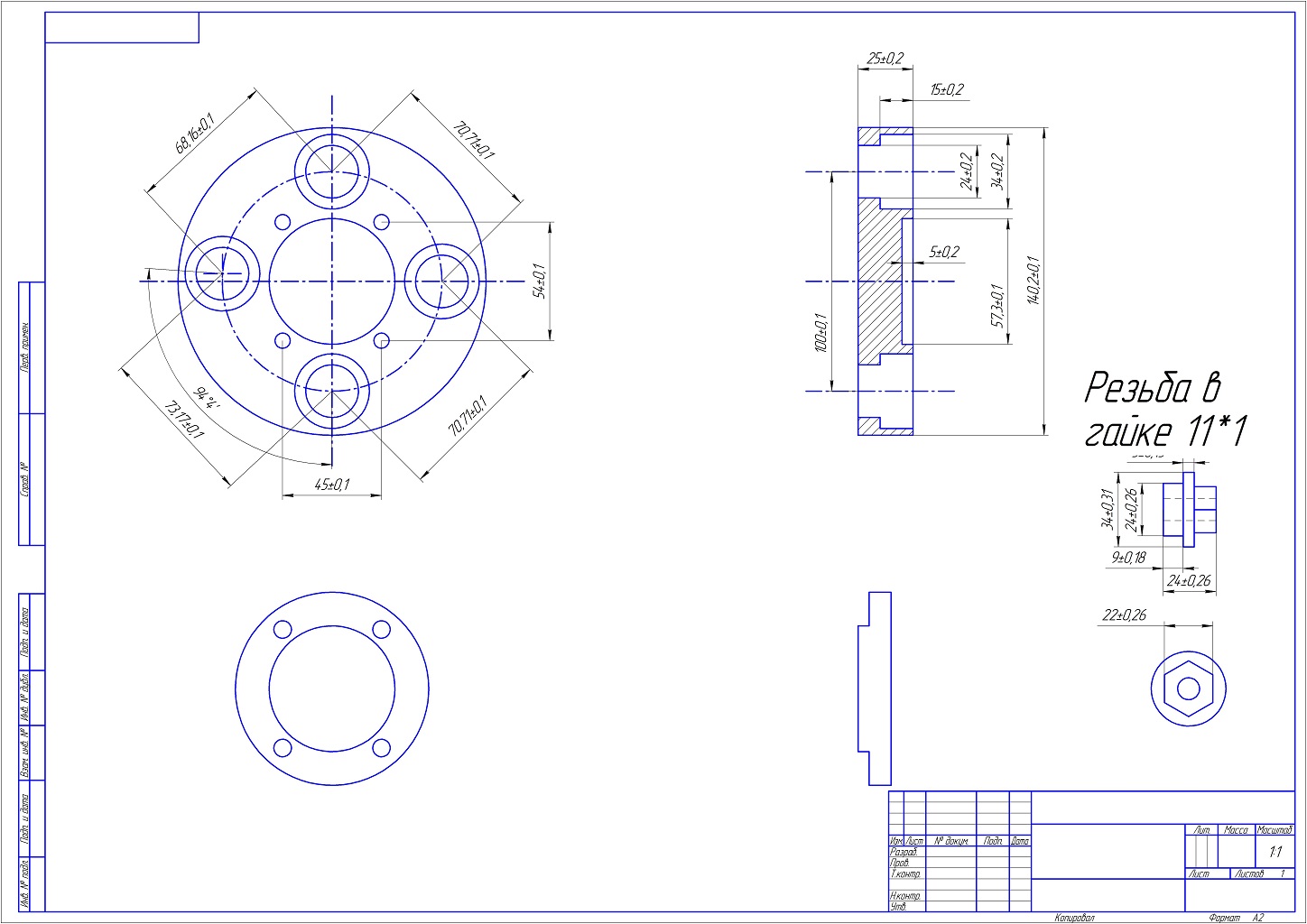Select the 'Утв.' row label
The width and height of the screenshot is (1307, 924).
click(x=897, y=906)
